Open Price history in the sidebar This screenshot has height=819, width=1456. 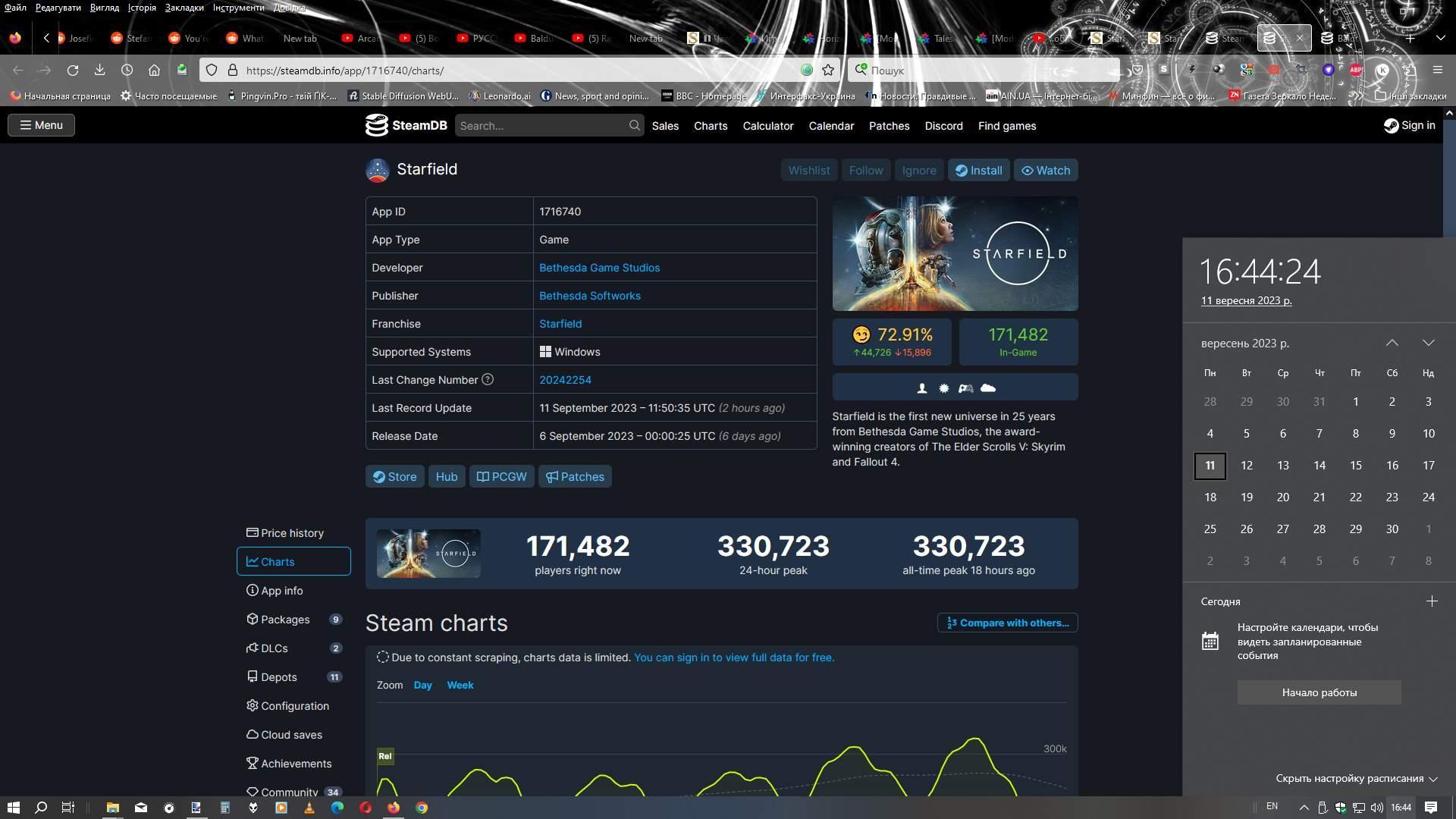point(293,533)
